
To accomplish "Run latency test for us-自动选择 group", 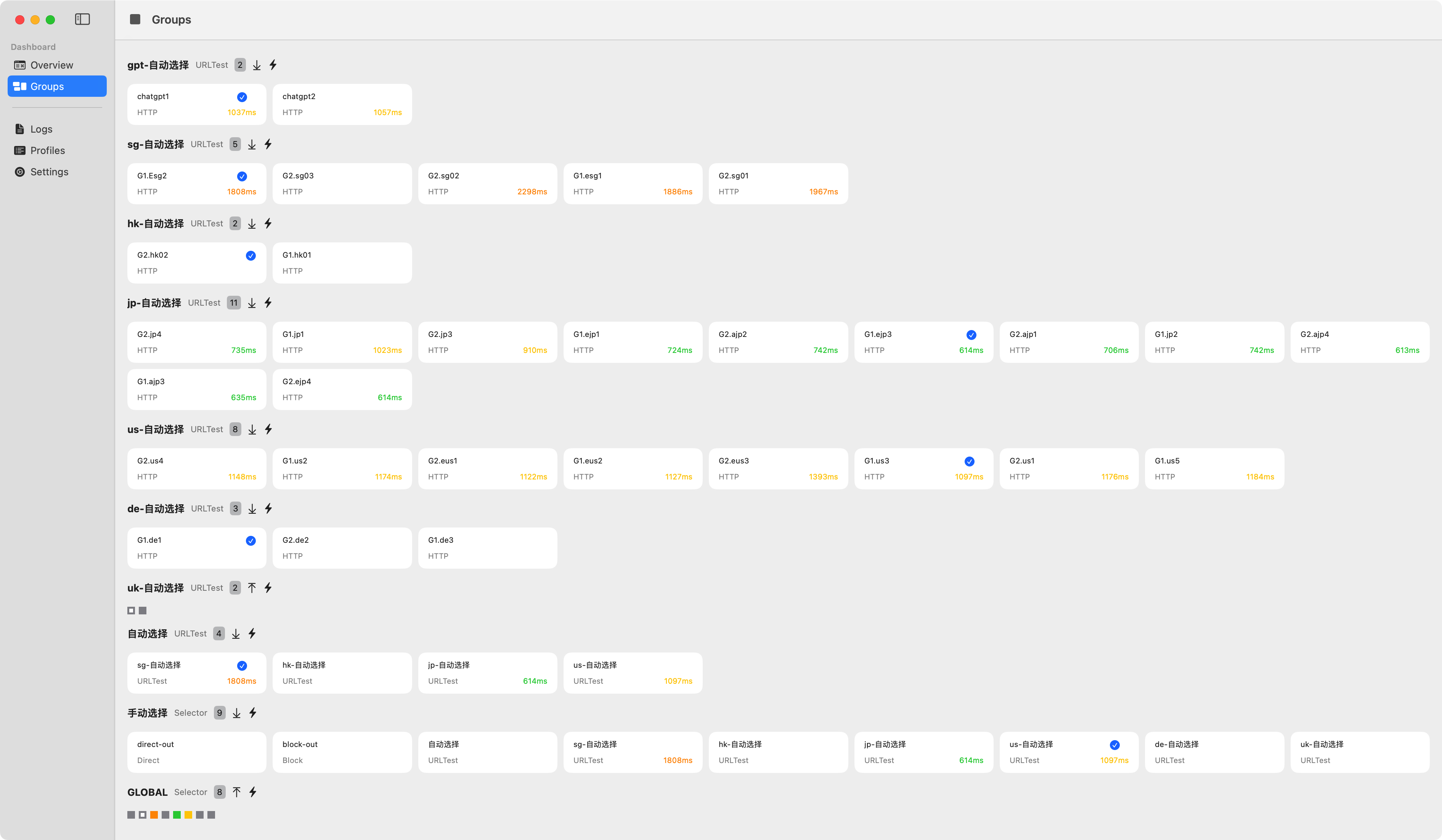I will [268, 430].
